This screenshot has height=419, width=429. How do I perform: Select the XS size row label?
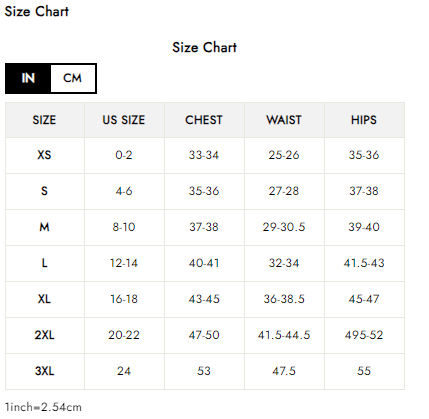click(45, 155)
